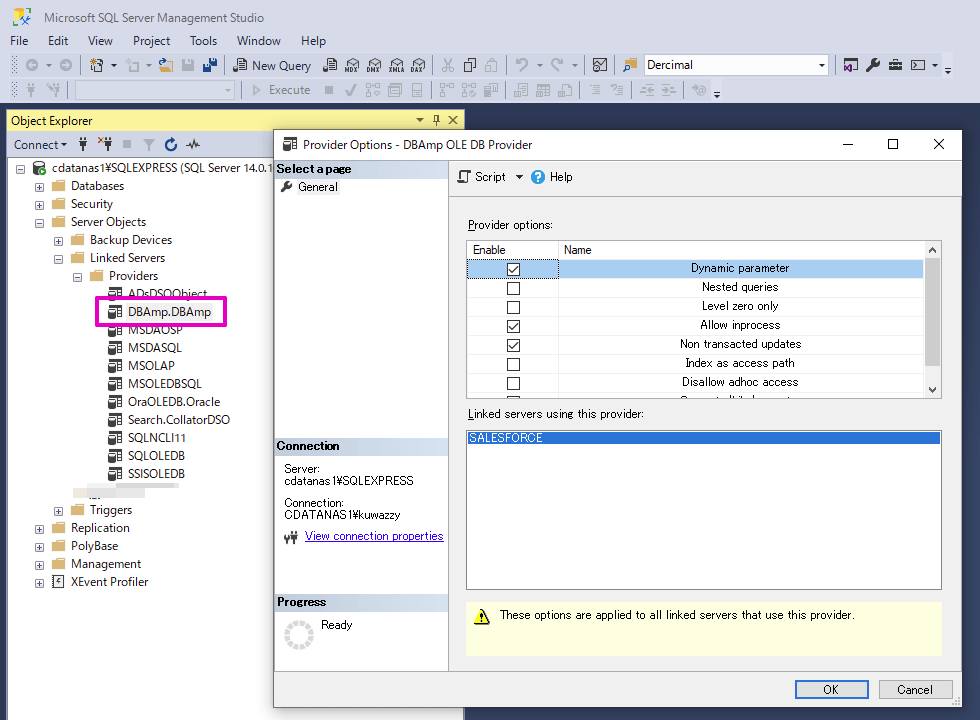
Task: Click the Refresh icon in Object Explorer
Action: [171, 145]
